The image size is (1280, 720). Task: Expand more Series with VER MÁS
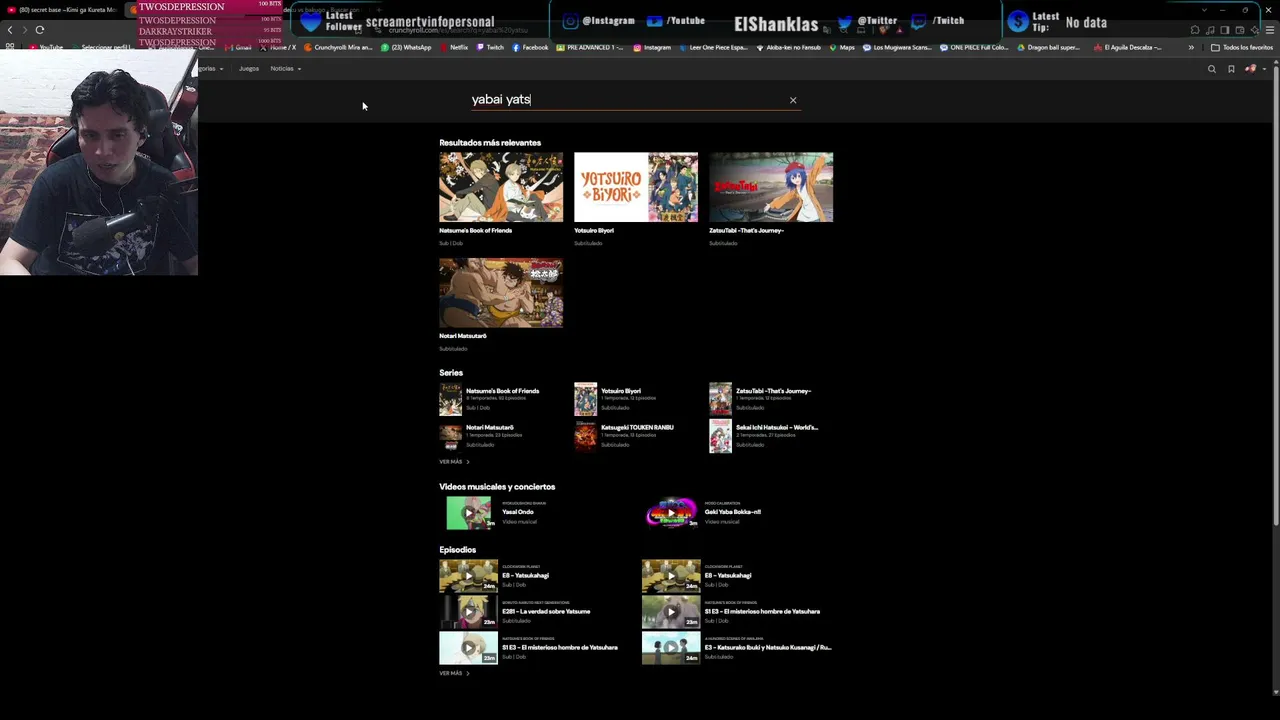454,462
